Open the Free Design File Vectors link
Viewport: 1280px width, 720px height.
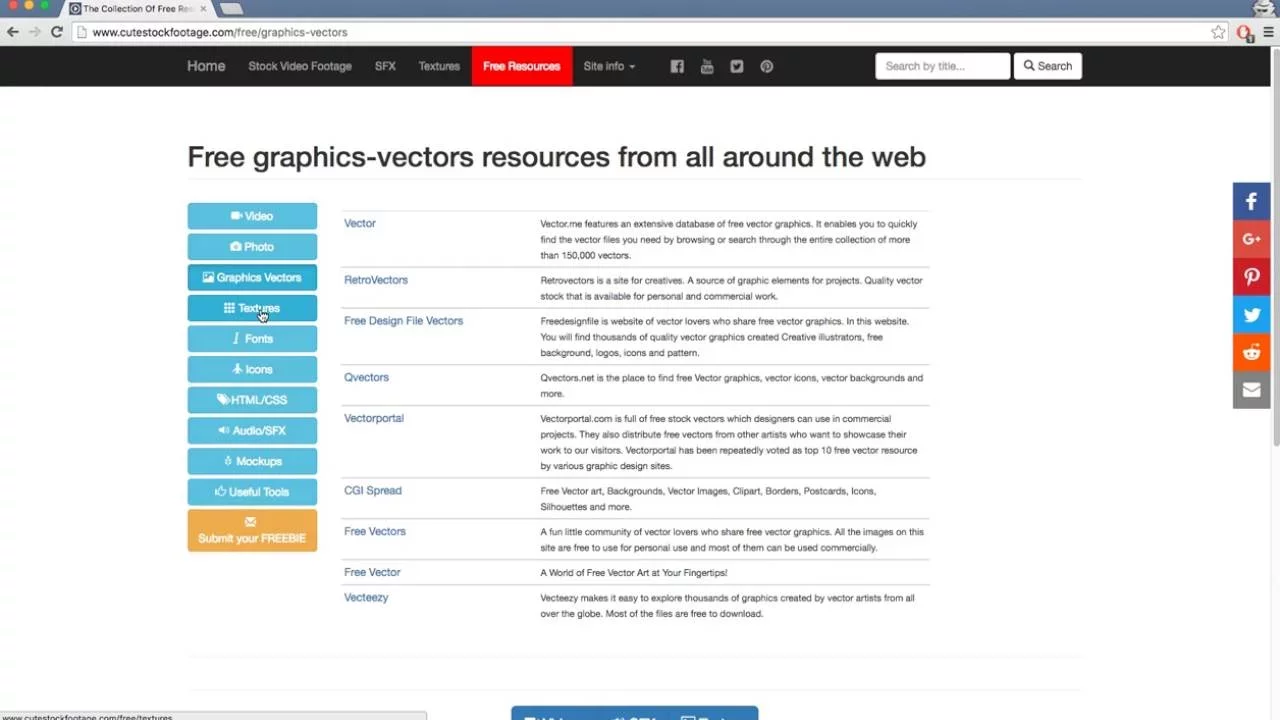point(404,321)
